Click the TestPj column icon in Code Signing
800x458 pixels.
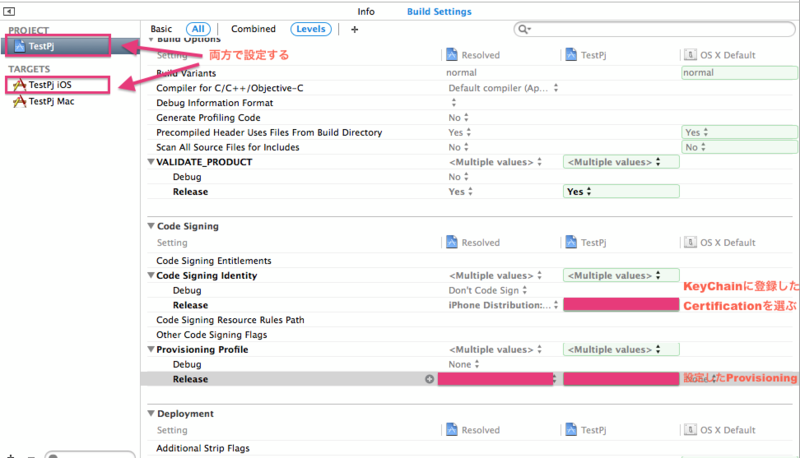pos(571,242)
